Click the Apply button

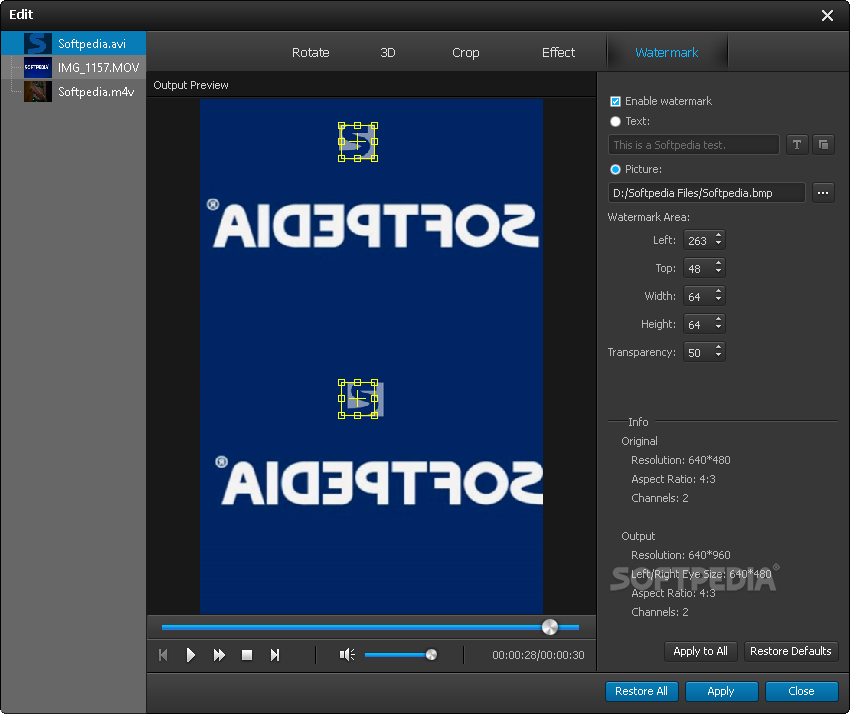point(721,691)
